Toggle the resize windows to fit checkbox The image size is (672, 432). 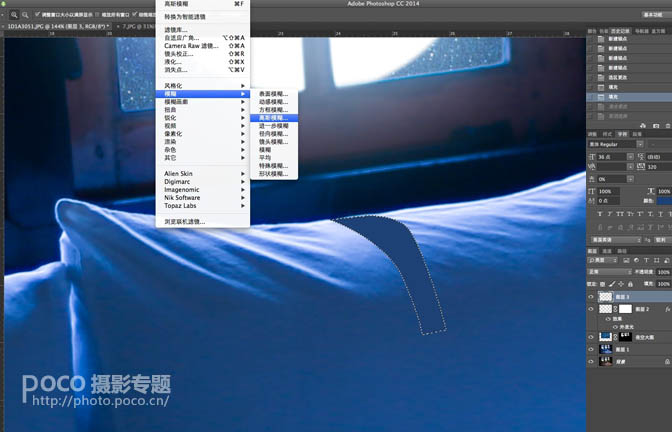[37, 15]
